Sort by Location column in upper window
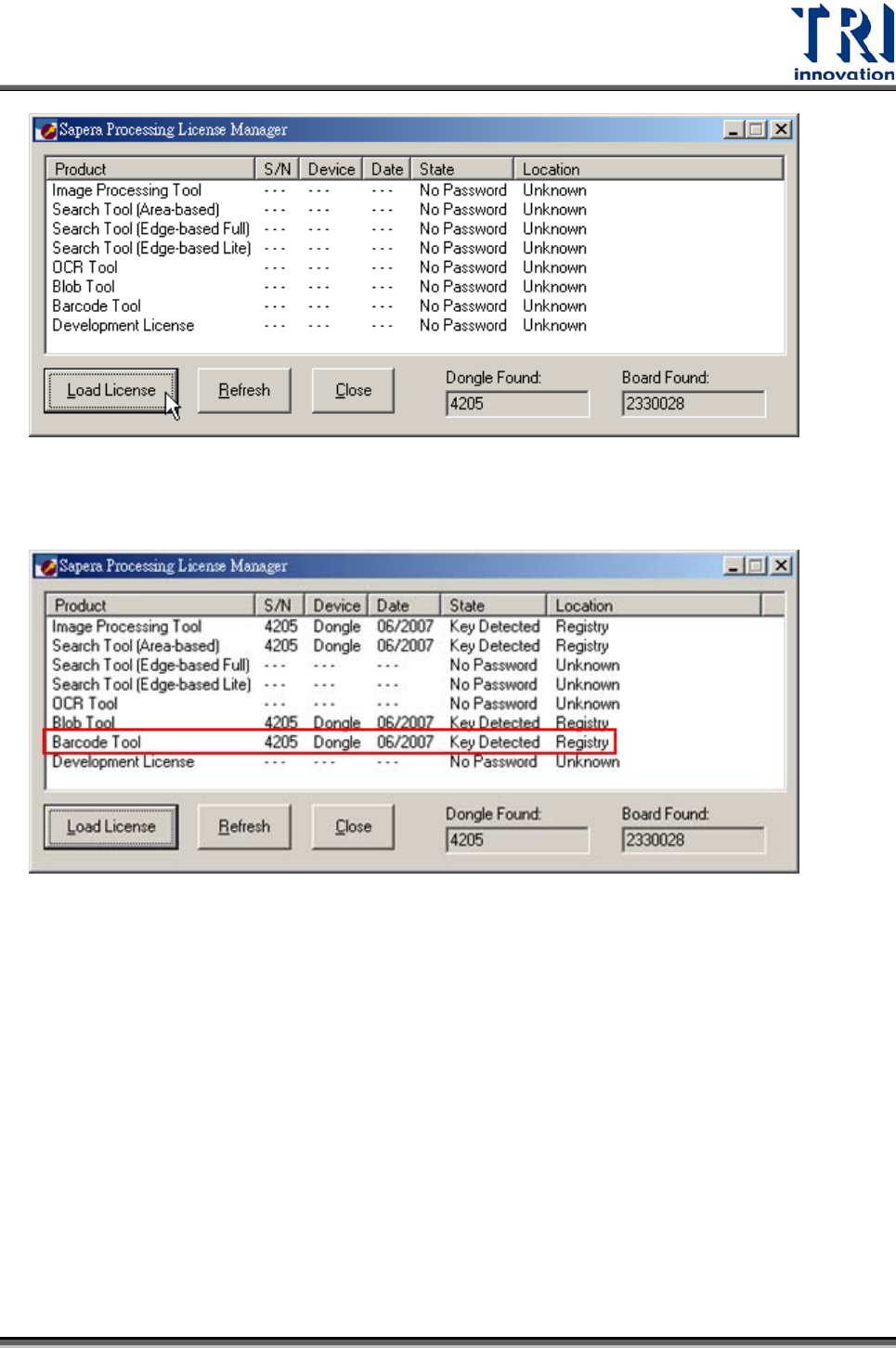This screenshot has width=896, height=1348. pos(648,169)
